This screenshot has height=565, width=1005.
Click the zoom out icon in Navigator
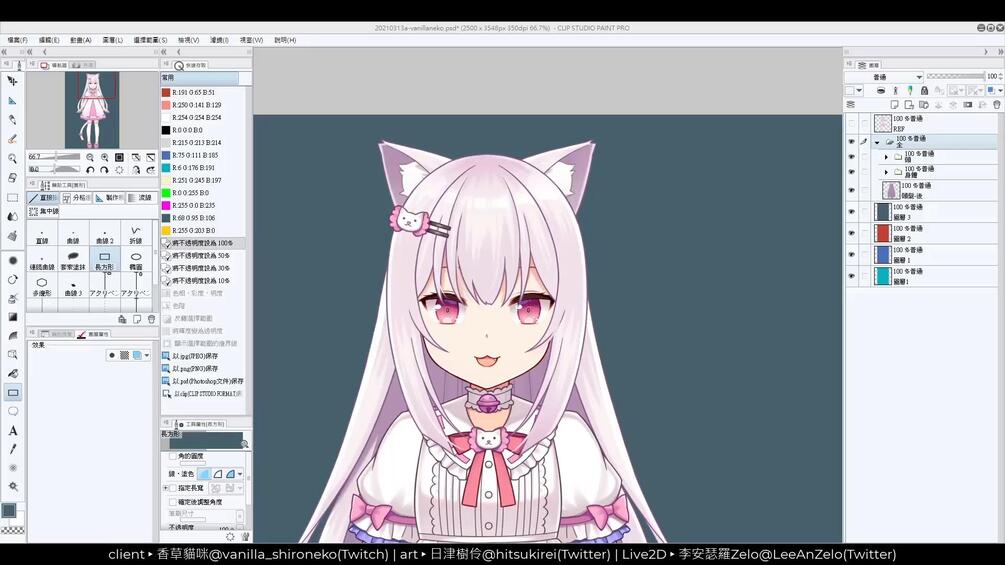tap(90, 157)
